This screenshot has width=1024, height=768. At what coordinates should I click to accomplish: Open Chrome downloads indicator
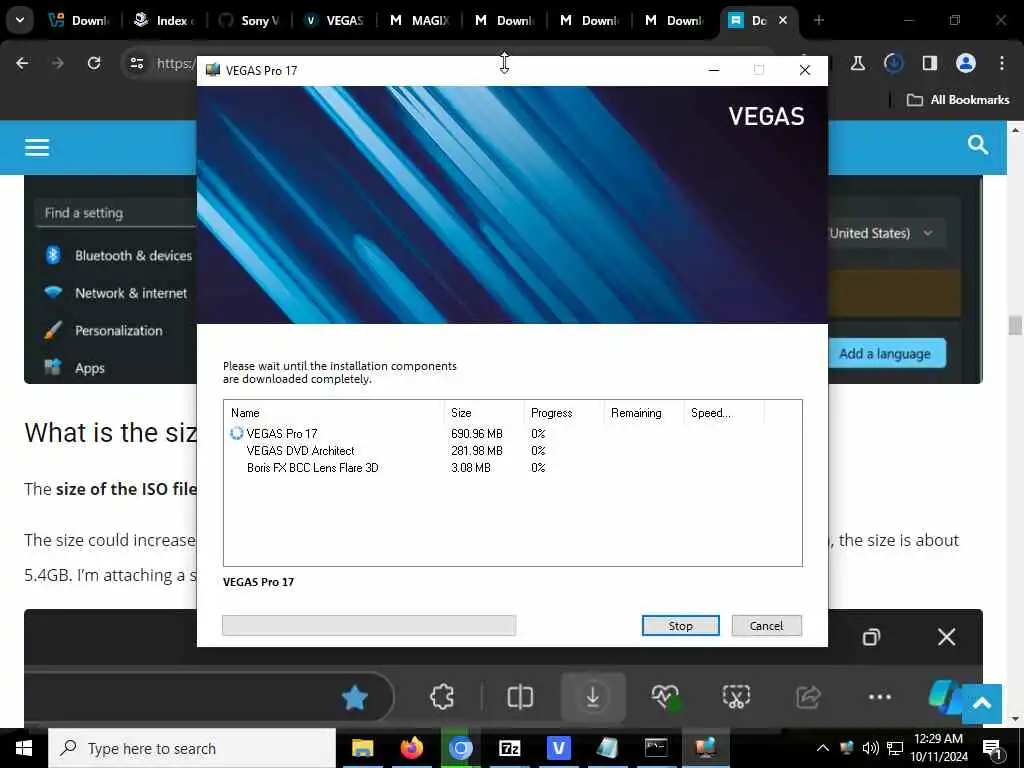point(893,63)
